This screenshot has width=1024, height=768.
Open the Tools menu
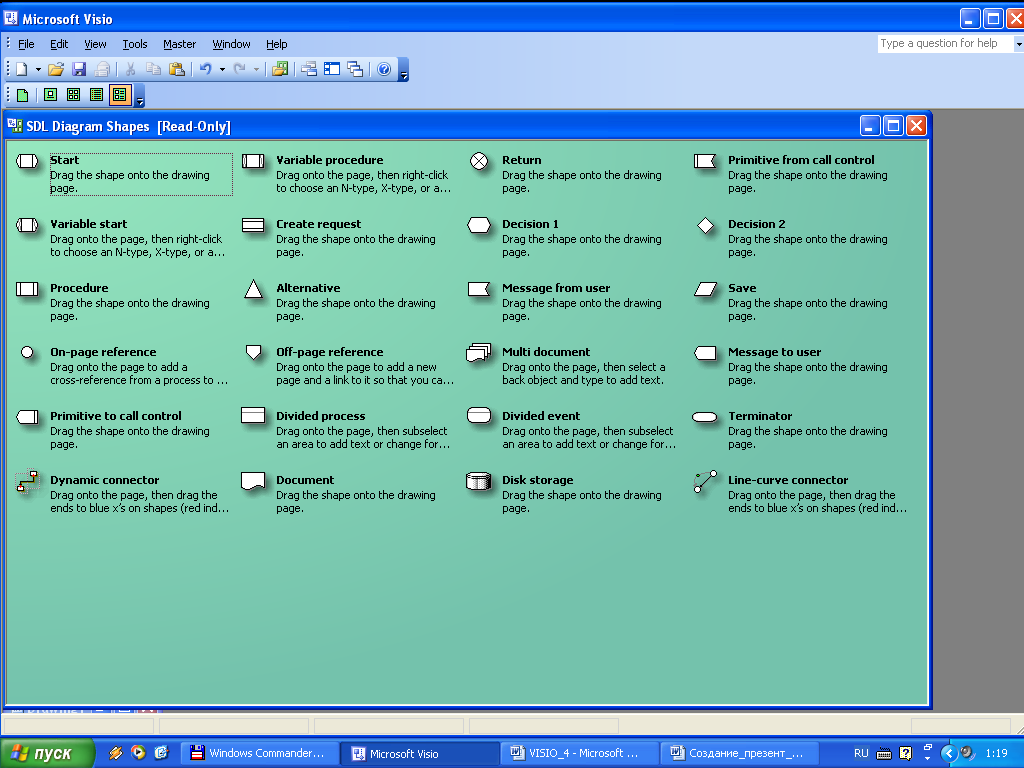135,44
